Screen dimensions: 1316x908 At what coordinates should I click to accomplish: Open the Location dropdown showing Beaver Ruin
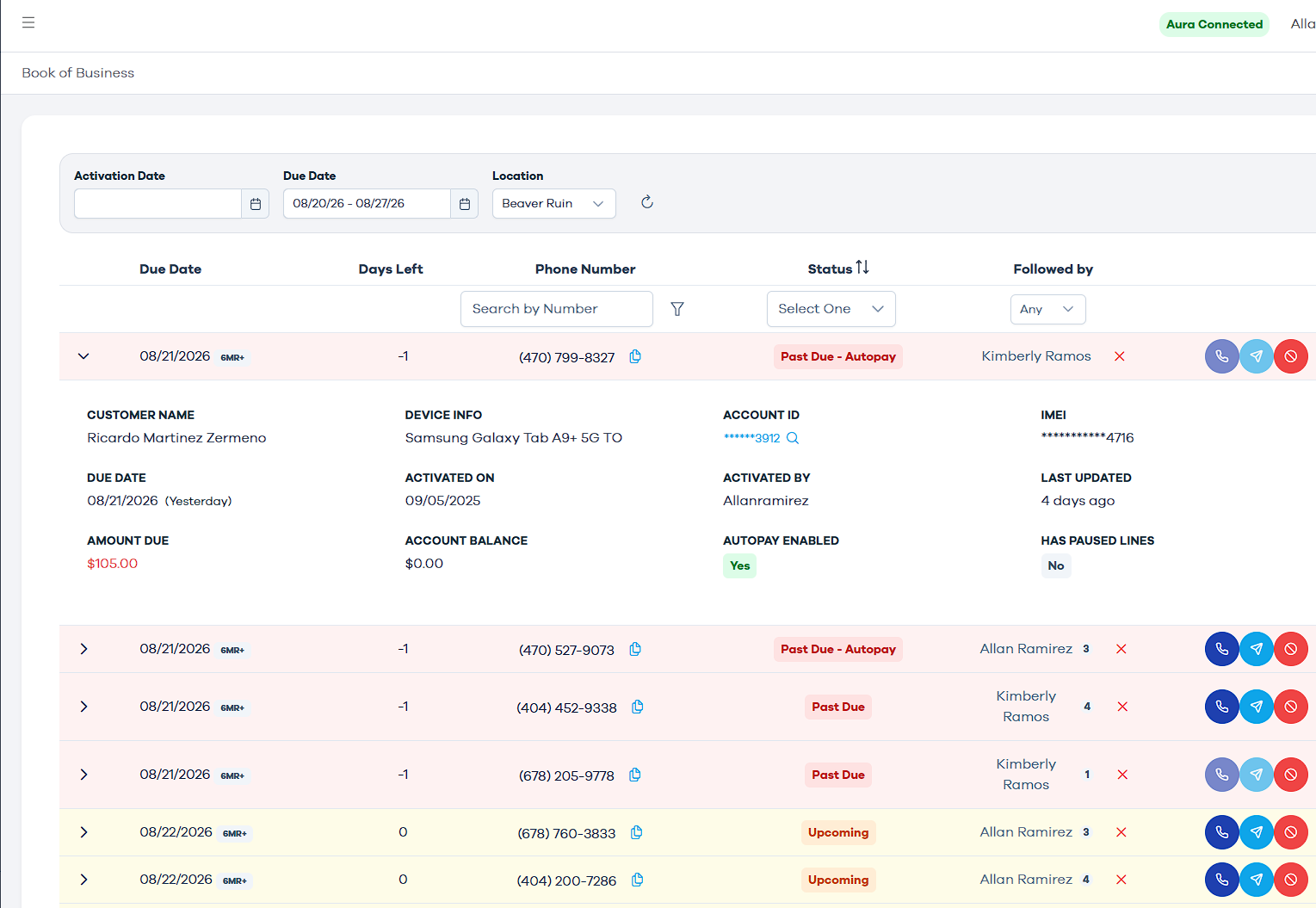[x=554, y=204]
